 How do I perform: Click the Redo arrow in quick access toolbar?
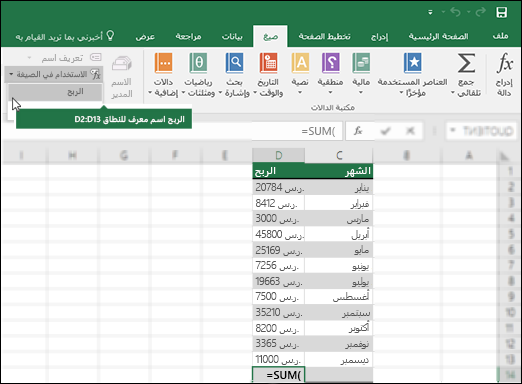(x=480, y=12)
